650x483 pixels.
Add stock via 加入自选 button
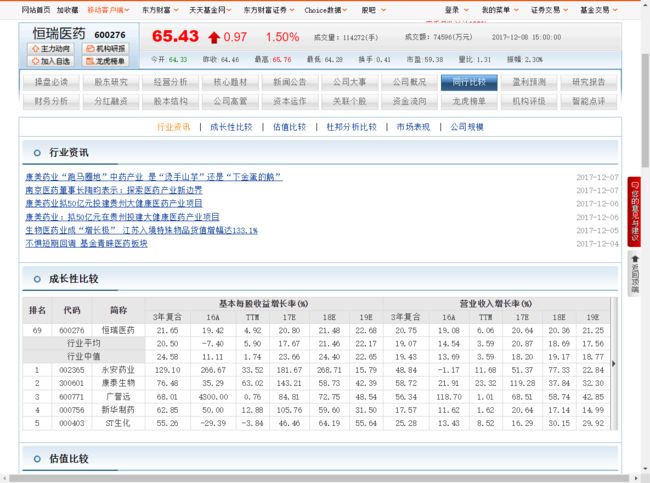point(51,61)
